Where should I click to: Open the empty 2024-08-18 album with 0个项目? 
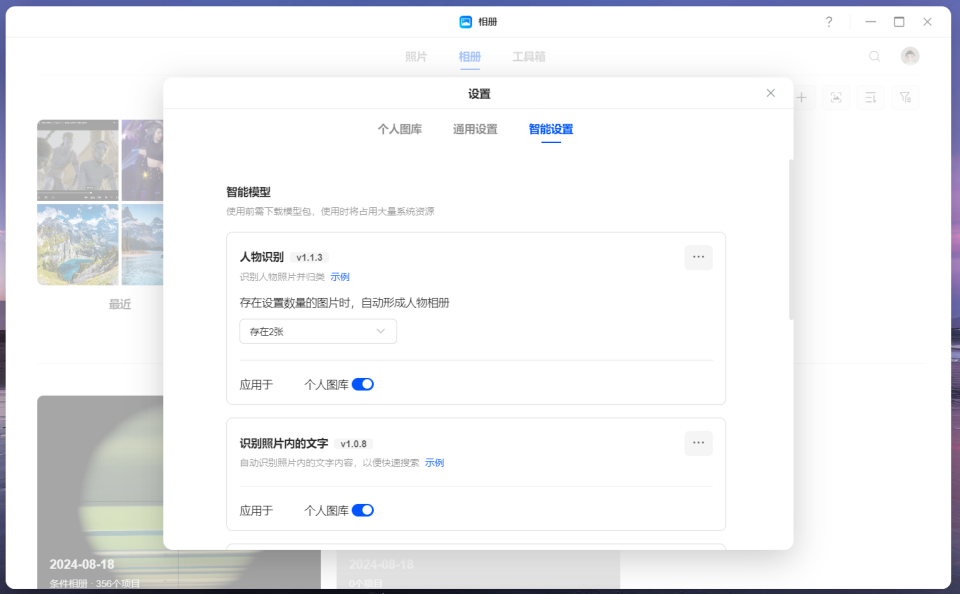click(478, 570)
